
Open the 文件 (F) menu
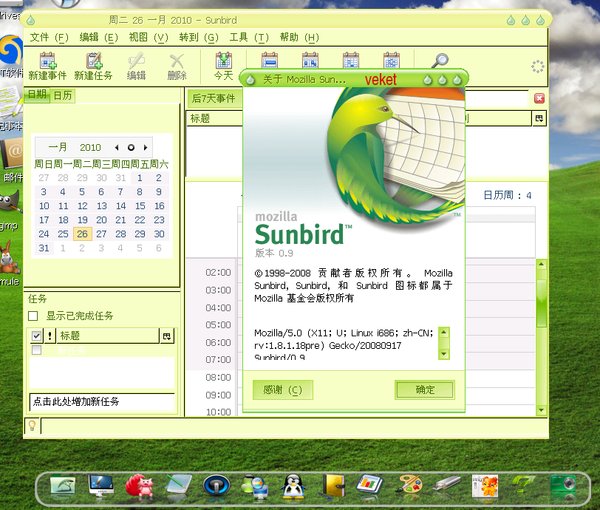[49, 37]
